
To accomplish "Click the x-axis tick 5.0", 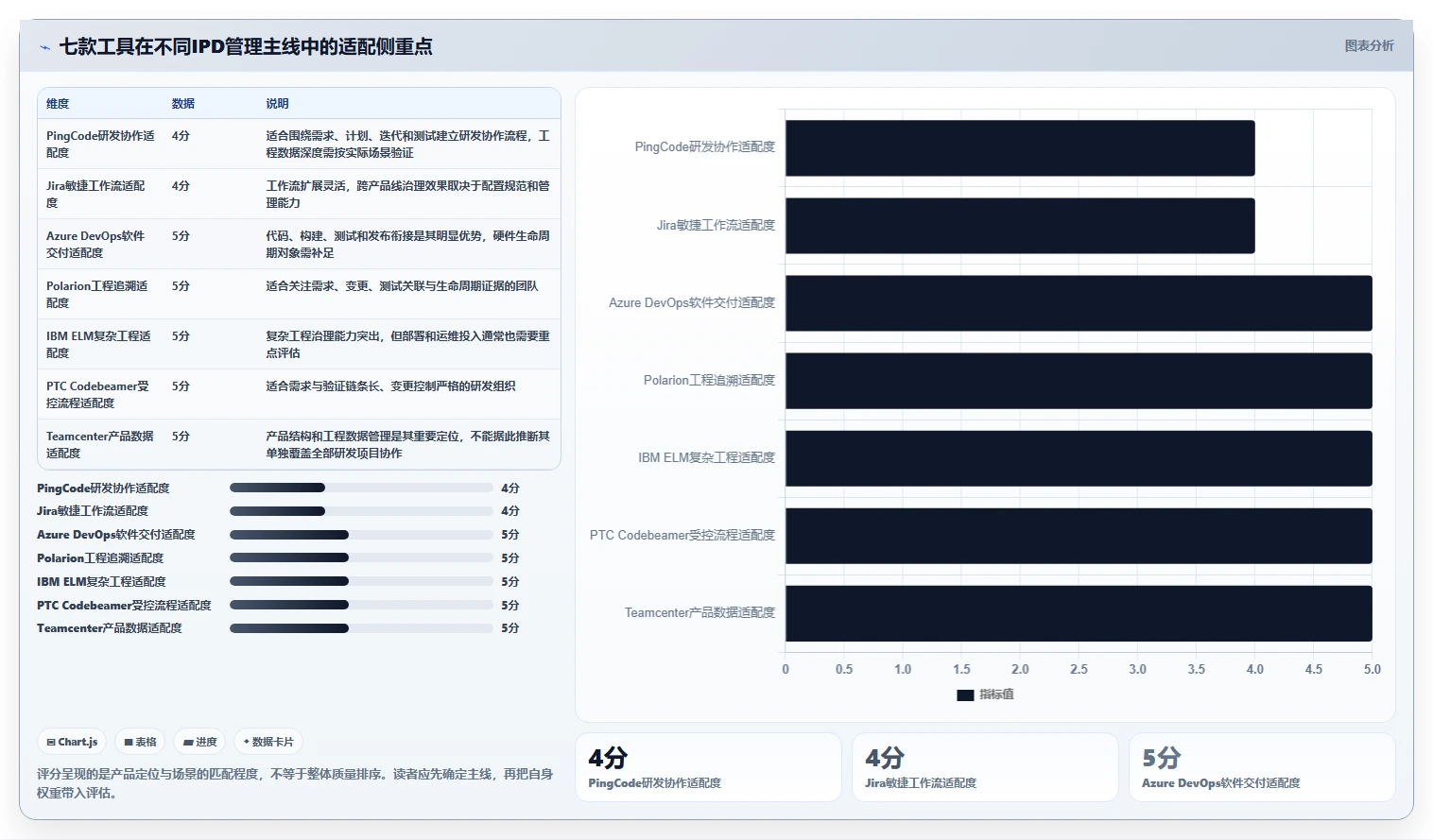I will point(1372,669).
